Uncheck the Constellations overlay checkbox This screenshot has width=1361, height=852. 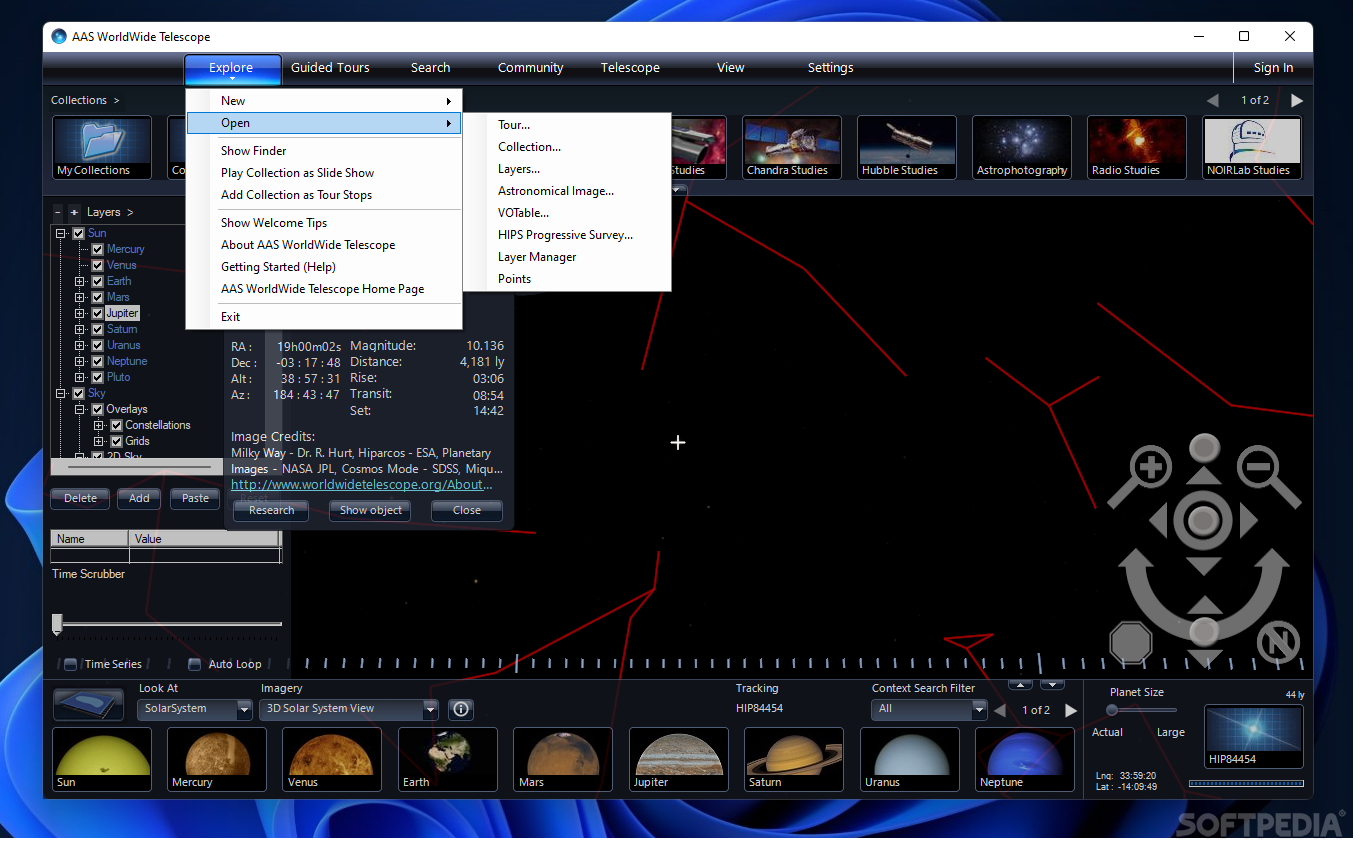click(x=116, y=425)
